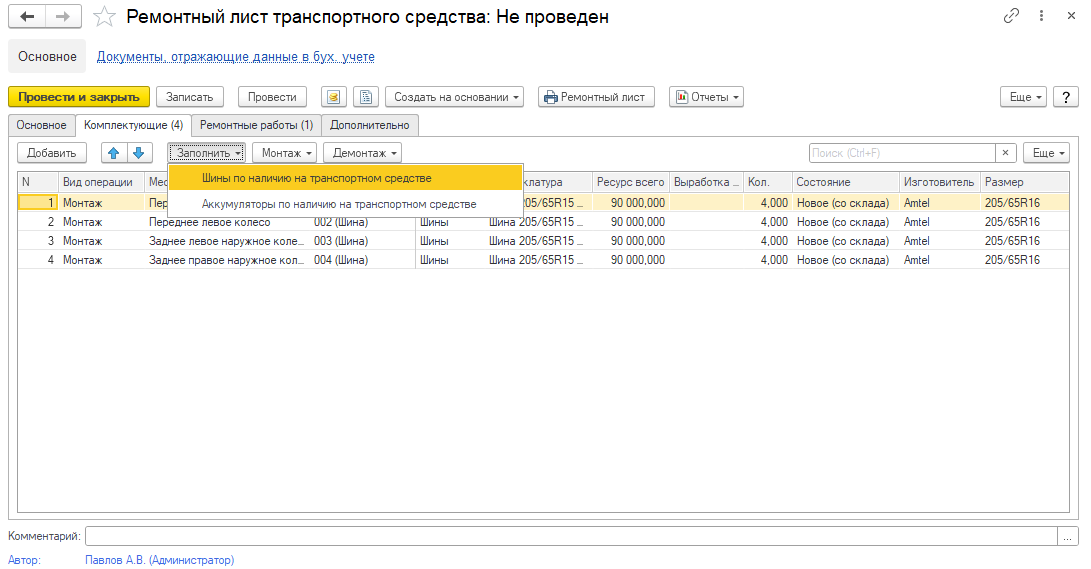Move row down with blue down arrow
1091x569 pixels.
(138, 153)
